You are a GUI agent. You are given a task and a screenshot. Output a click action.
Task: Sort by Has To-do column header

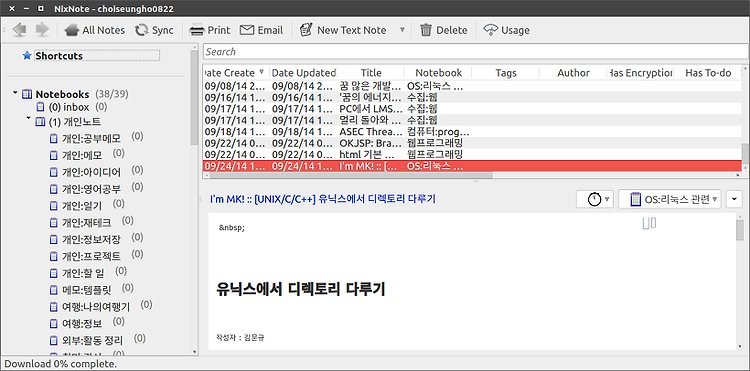(708, 73)
